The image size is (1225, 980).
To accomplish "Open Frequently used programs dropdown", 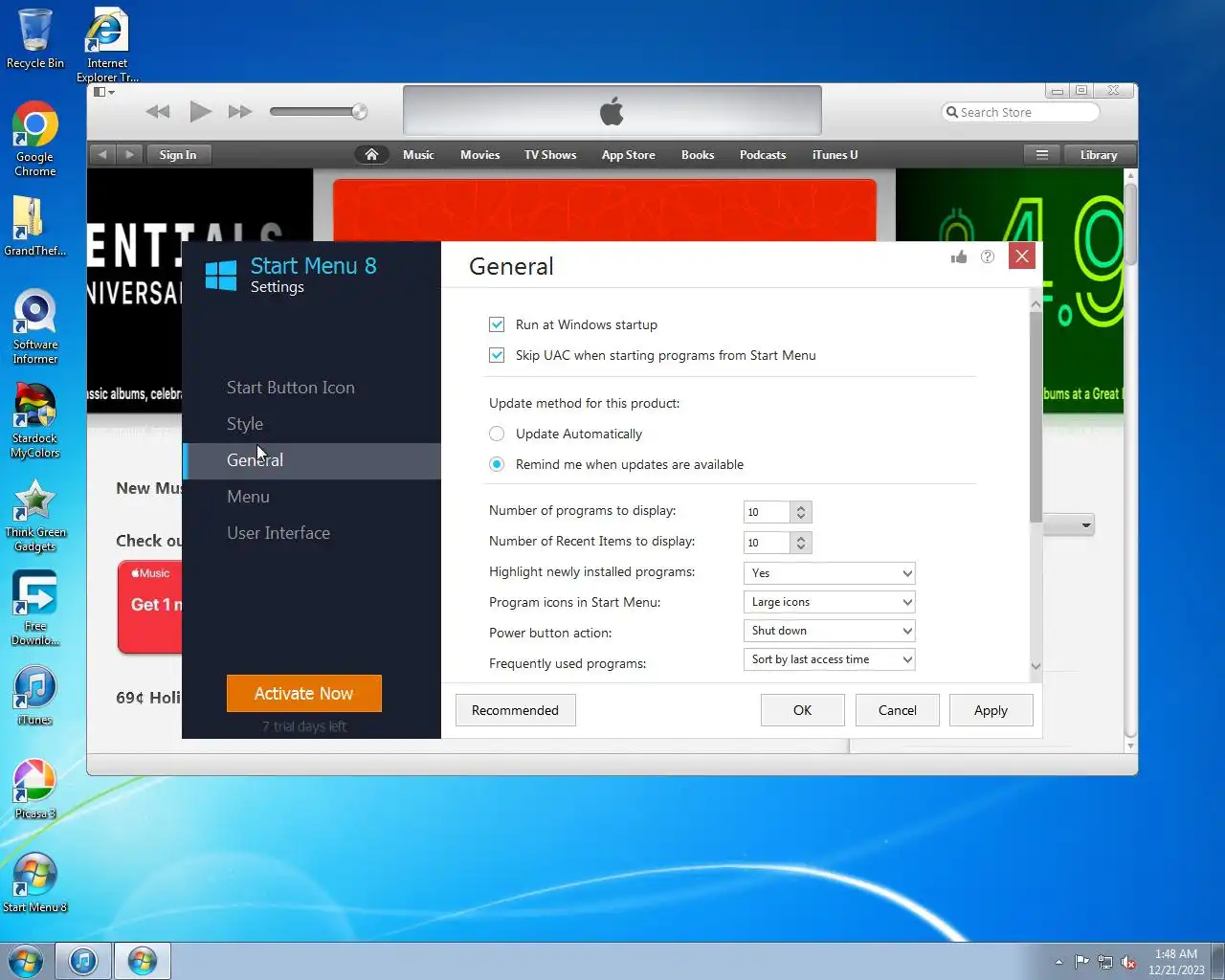I will point(830,659).
